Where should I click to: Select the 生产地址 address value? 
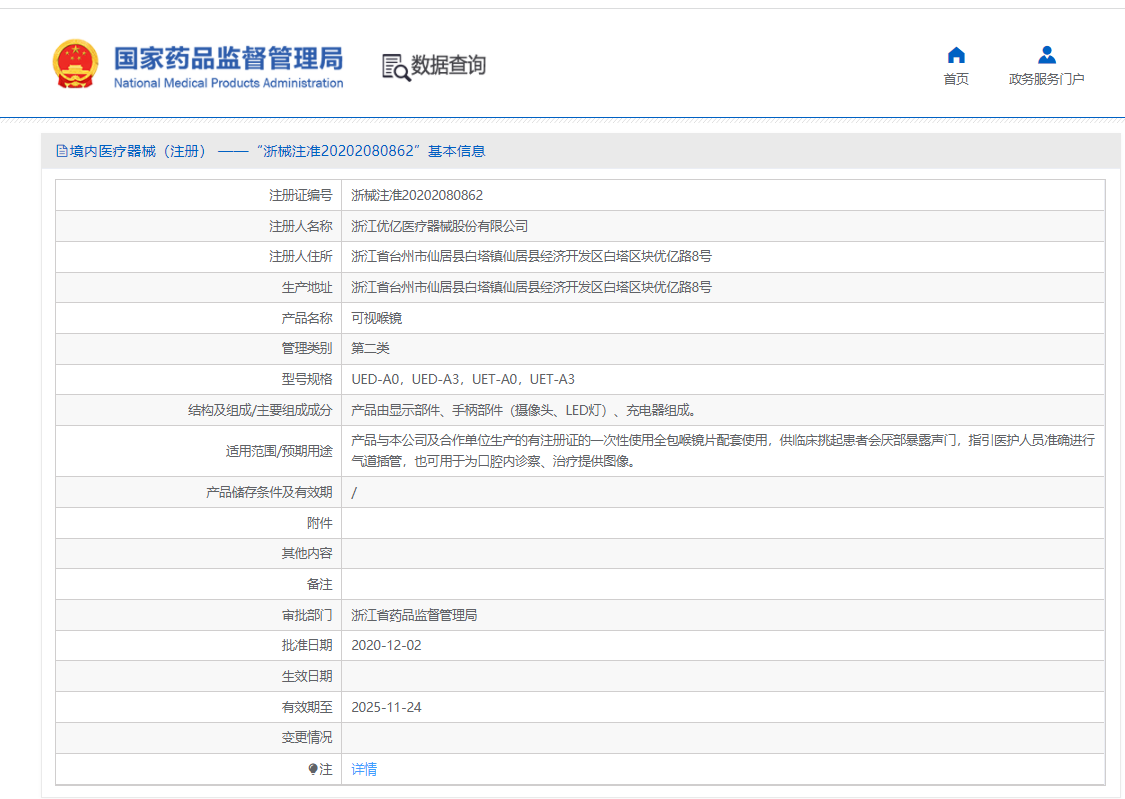coord(531,287)
